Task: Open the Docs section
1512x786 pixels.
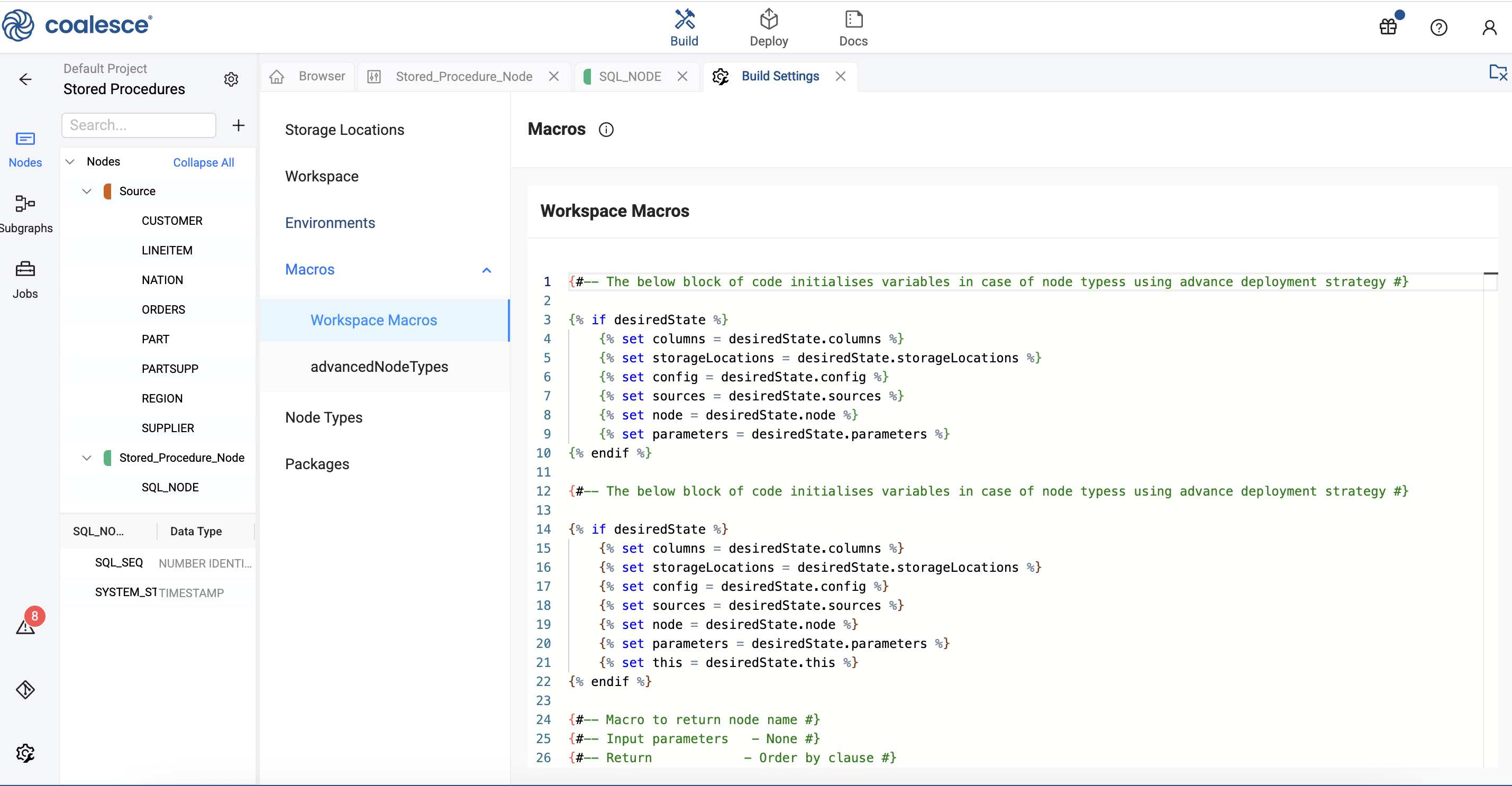Action: [x=853, y=27]
